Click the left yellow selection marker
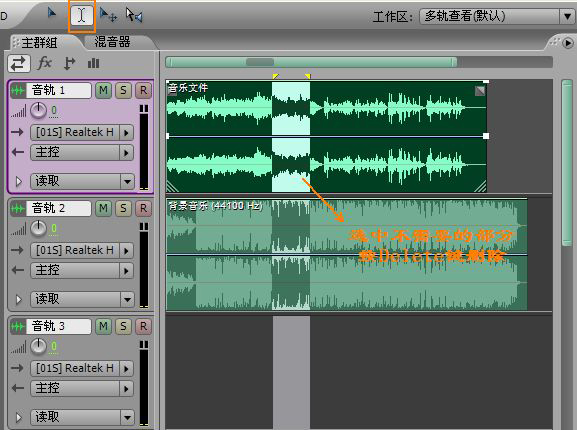 (x=275, y=76)
